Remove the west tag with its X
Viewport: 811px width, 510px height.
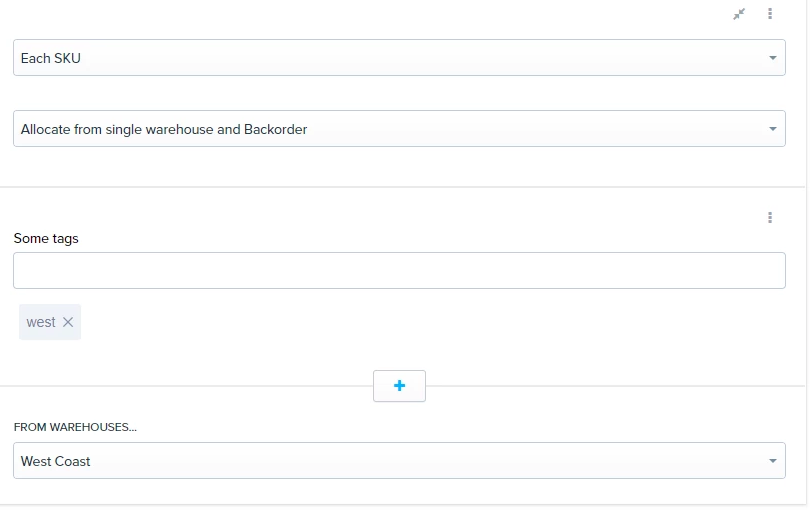click(x=68, y=322)
